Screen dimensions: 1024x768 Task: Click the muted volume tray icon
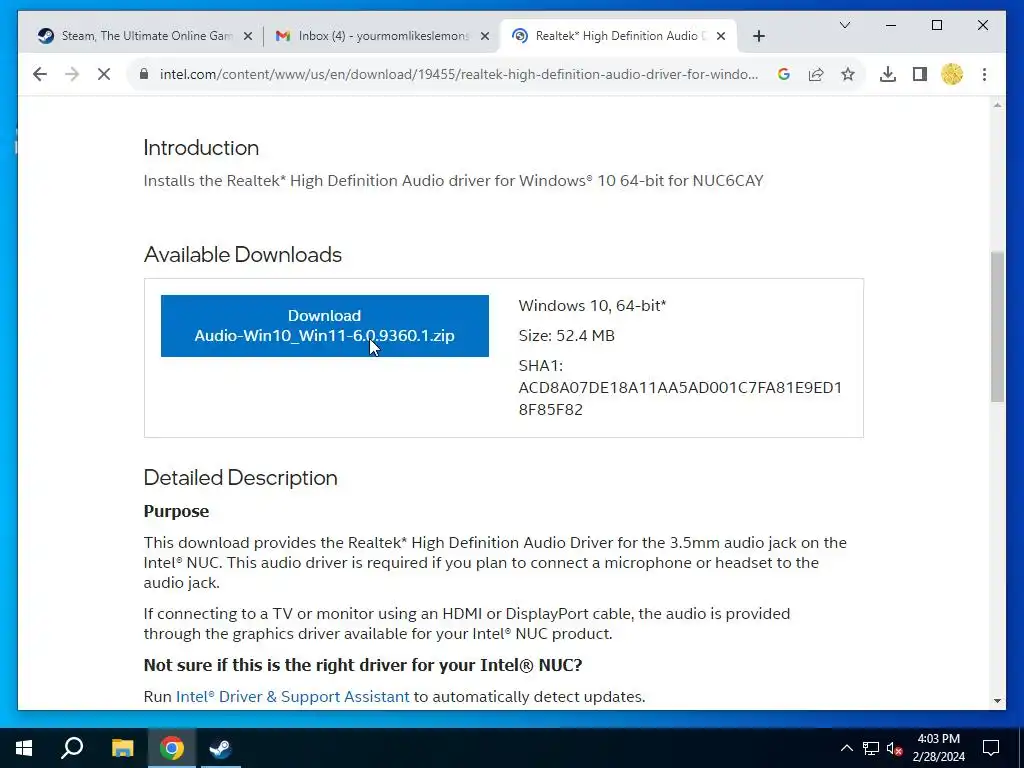[895, 748]
